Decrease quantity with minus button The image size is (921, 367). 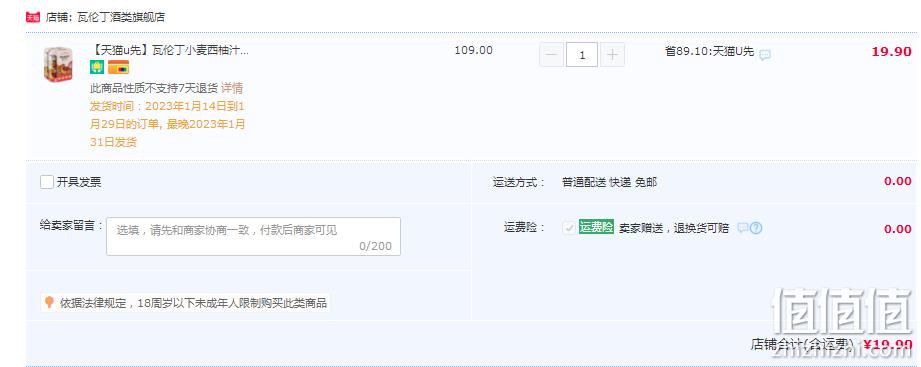click(x=552, y=55)
